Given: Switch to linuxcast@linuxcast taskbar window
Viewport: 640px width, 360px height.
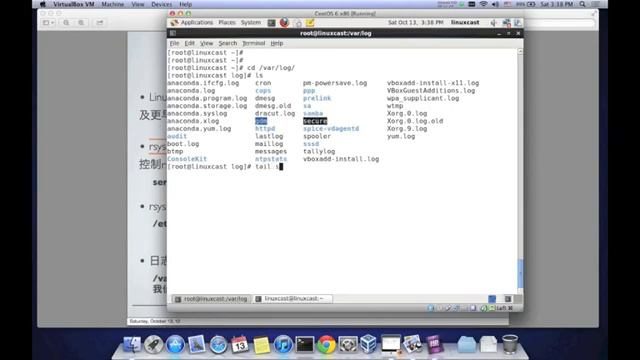Looking at the screenshot, I should coord(292,299).
